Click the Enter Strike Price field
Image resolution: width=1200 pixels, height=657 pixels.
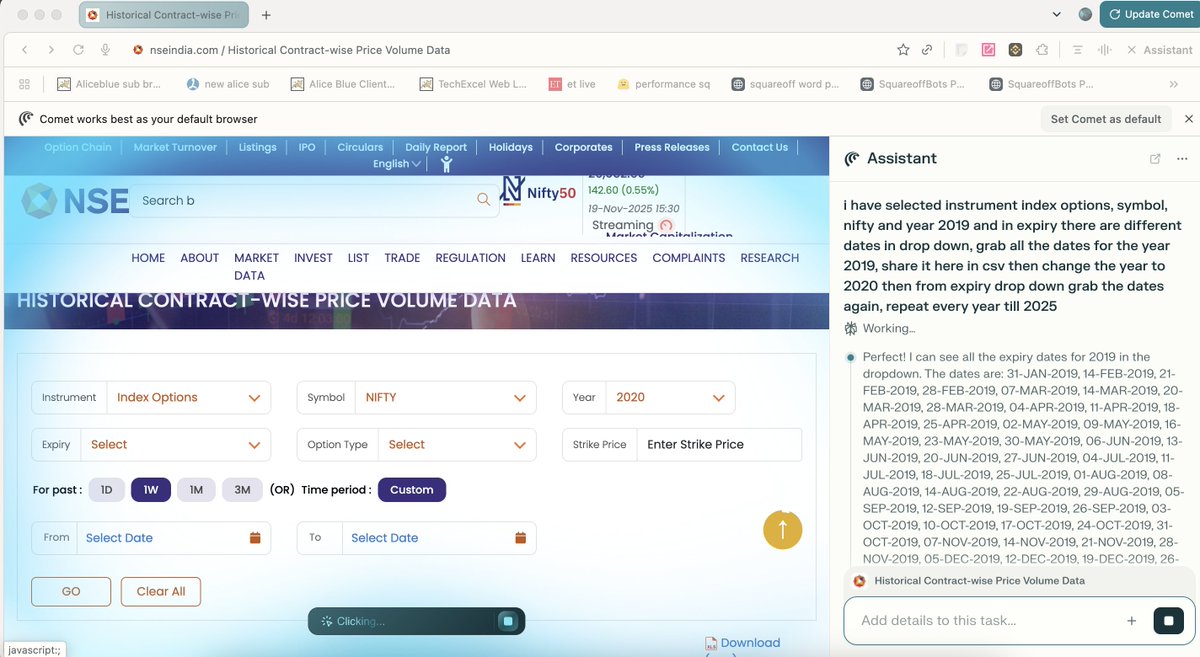coord(719,445)
